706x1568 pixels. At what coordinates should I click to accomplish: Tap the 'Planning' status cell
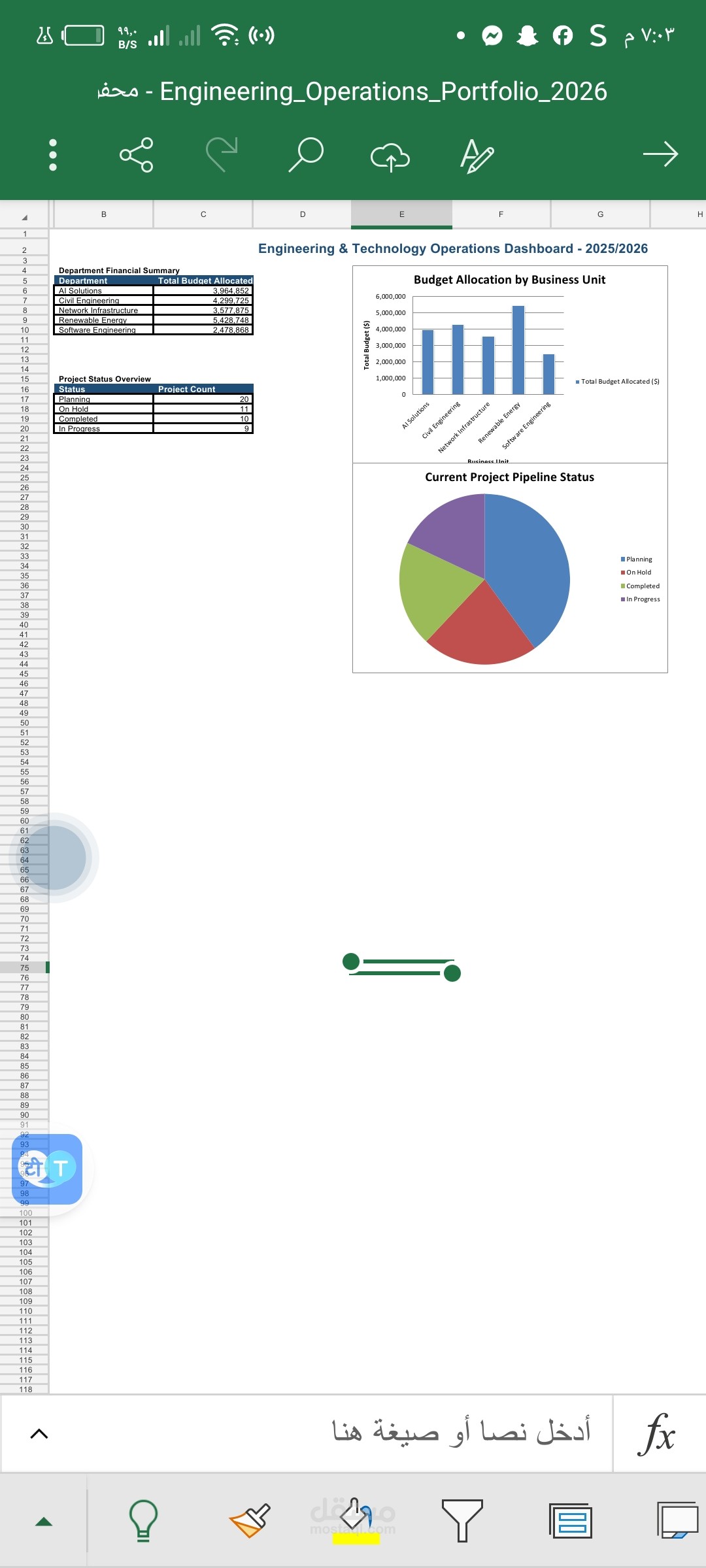(x=103, y=399)
